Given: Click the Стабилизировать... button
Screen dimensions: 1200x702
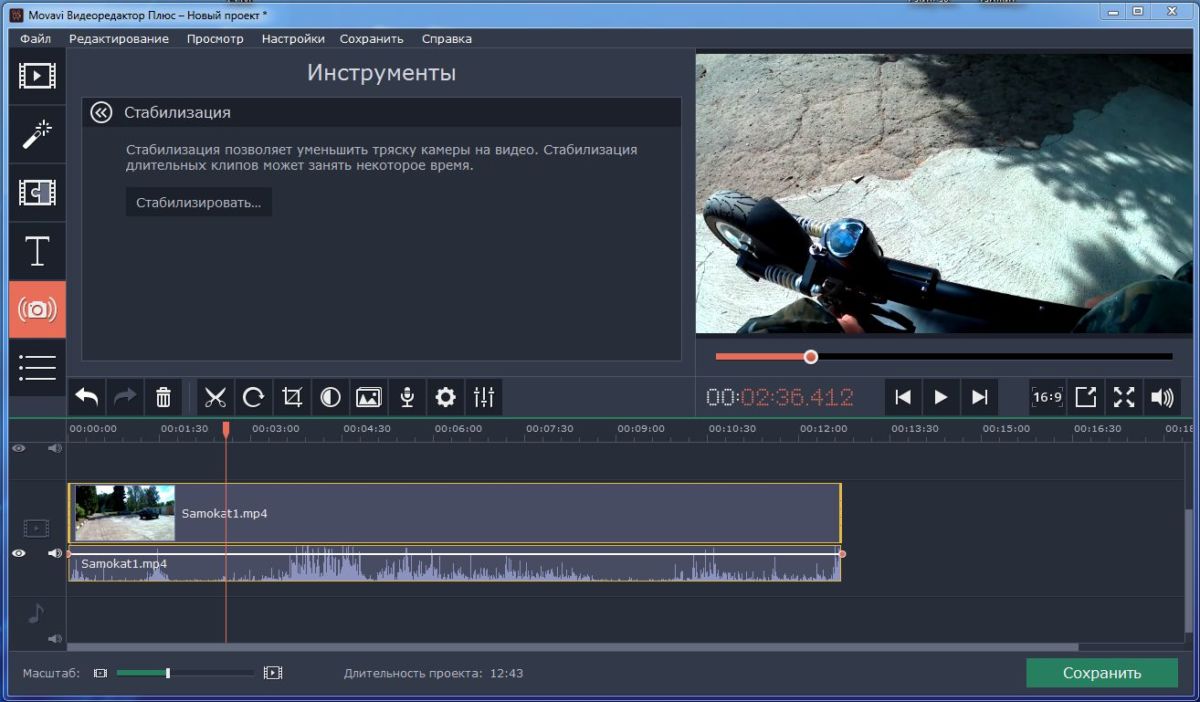Looking at the screenshot, I should tap(199, 202).
